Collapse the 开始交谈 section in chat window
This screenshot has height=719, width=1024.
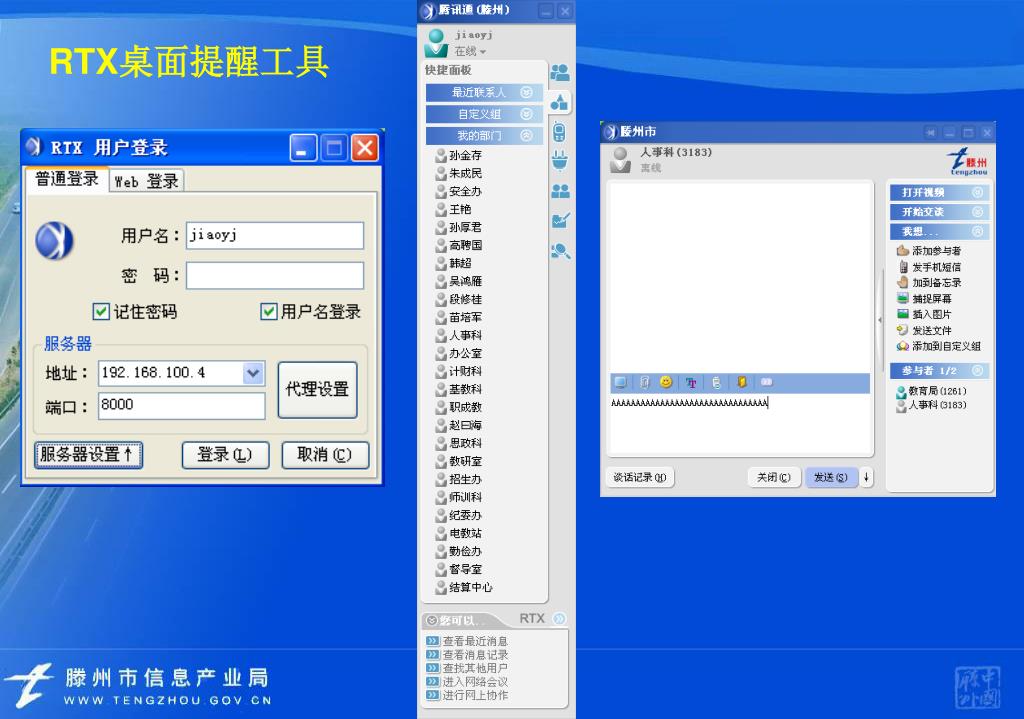pyautogui.click(x=939, y=212)
